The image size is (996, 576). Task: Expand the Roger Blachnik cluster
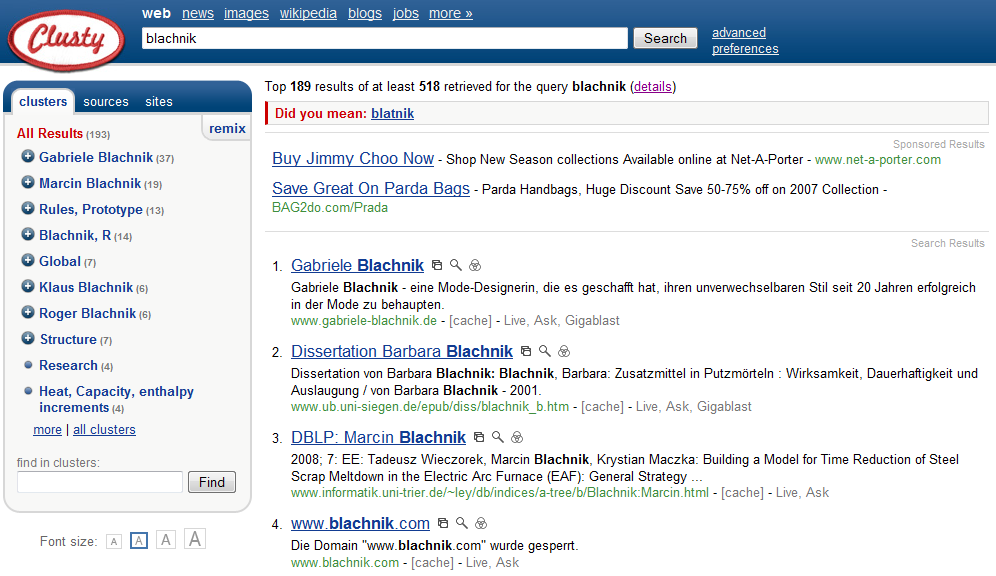[27, 312]
